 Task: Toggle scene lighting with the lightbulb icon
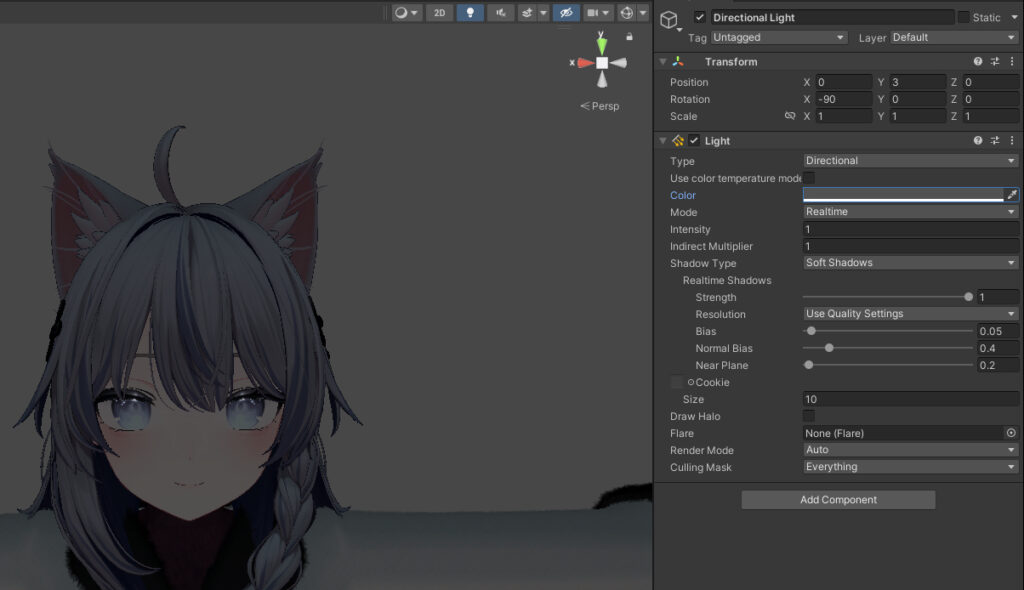470,13
